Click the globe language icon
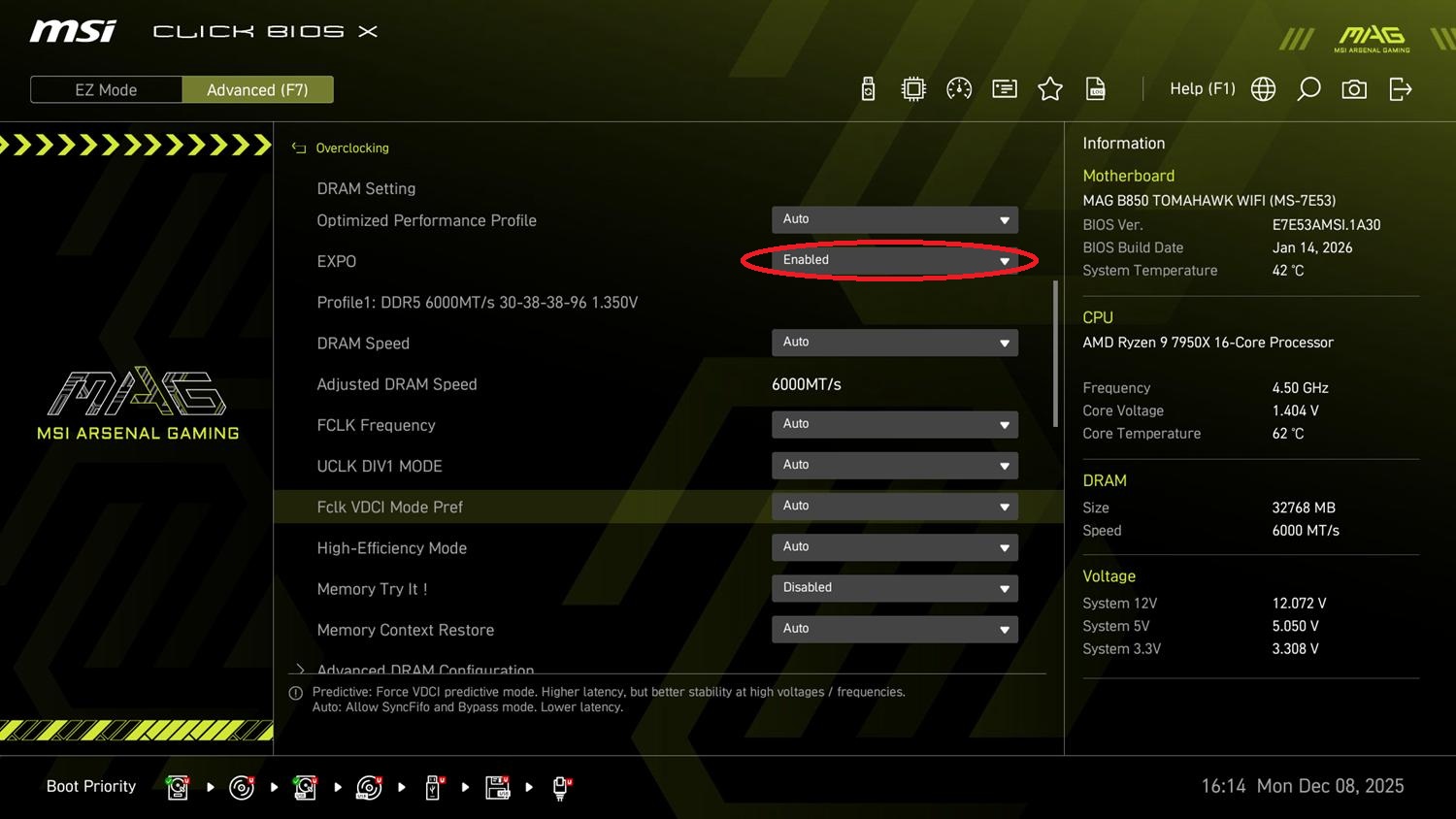The height and width of the screenshot is (819, 1456). tap(1263, 89)
